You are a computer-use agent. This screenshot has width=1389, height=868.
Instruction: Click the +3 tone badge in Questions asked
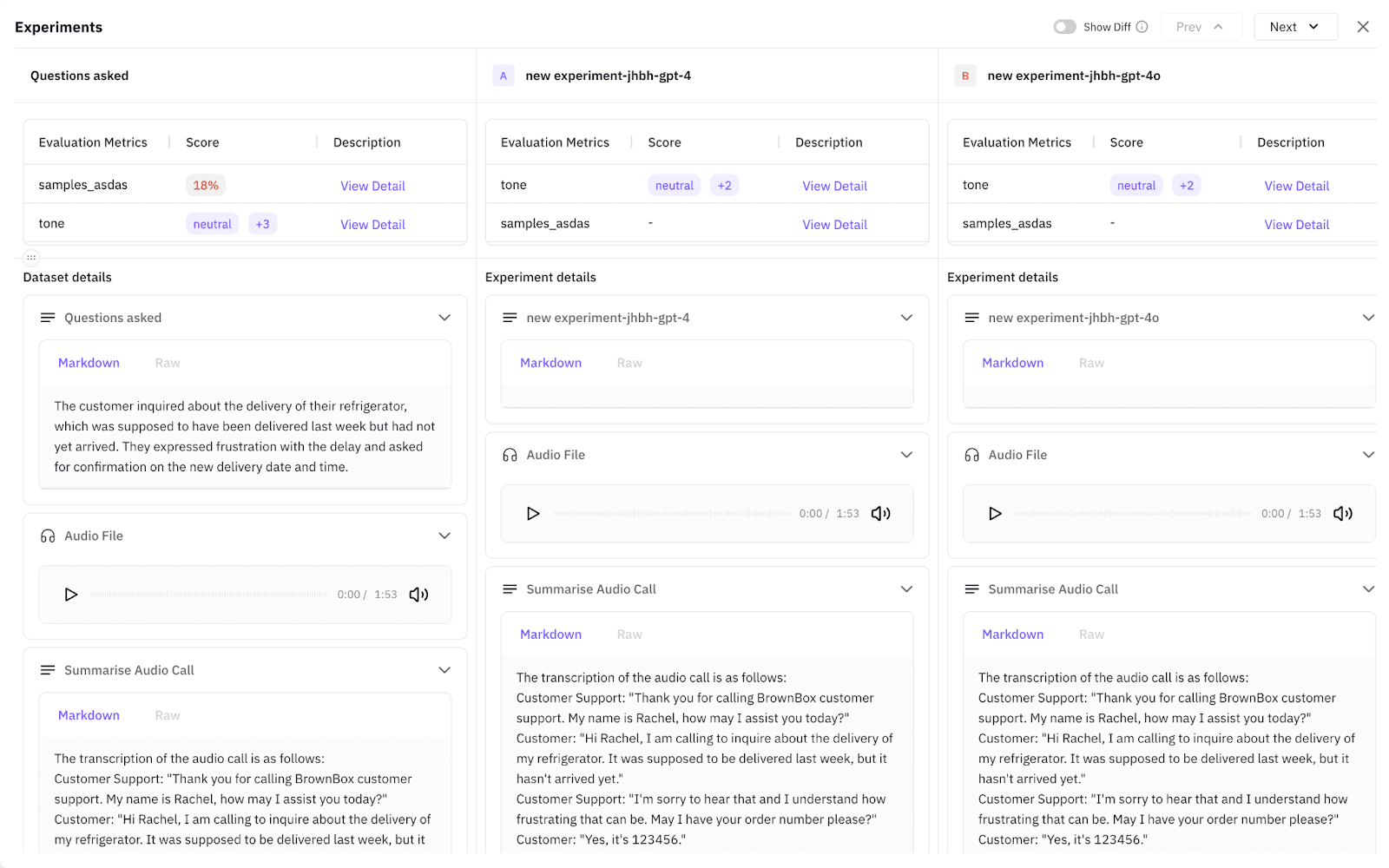tap(262, 224)
